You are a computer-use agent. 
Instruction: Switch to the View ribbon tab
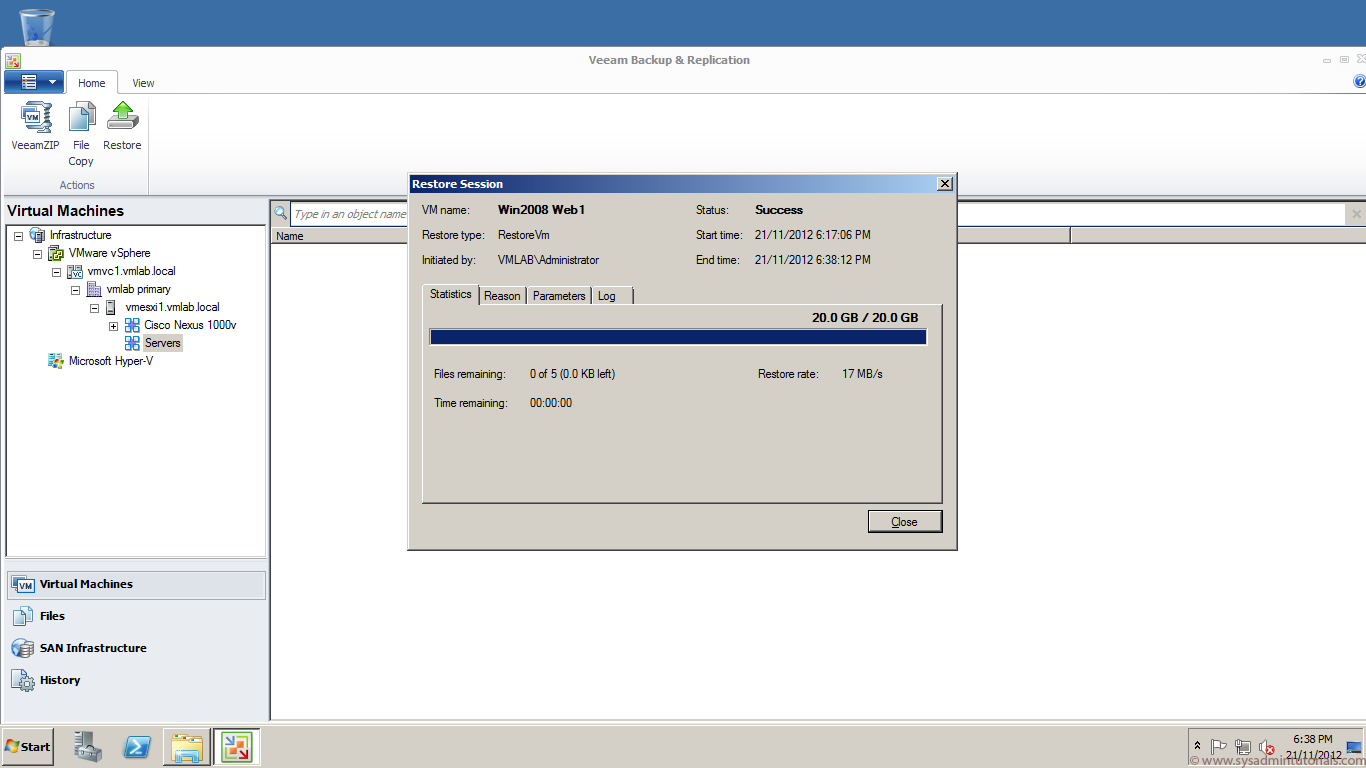(143, 83)
